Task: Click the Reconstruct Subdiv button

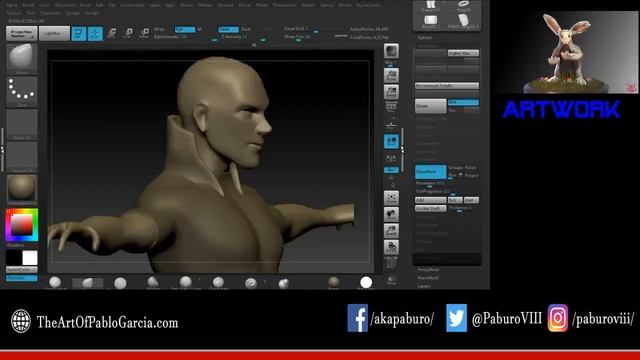Action: coord(447,86)
